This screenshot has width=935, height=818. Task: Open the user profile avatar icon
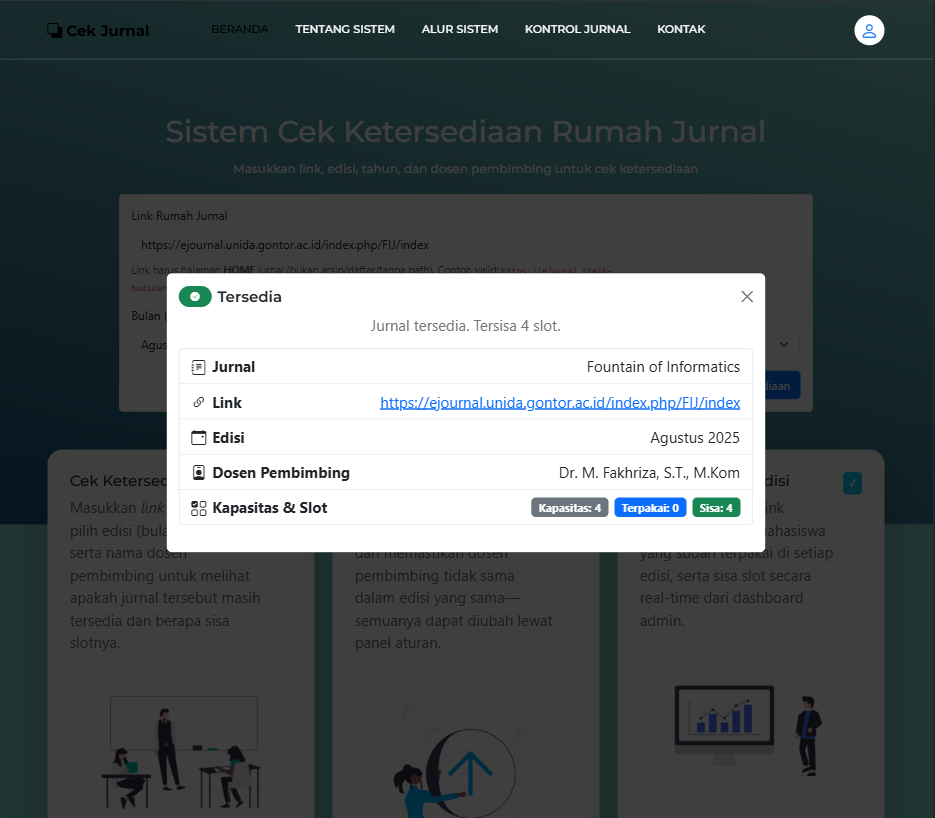[x=869, y=30]
